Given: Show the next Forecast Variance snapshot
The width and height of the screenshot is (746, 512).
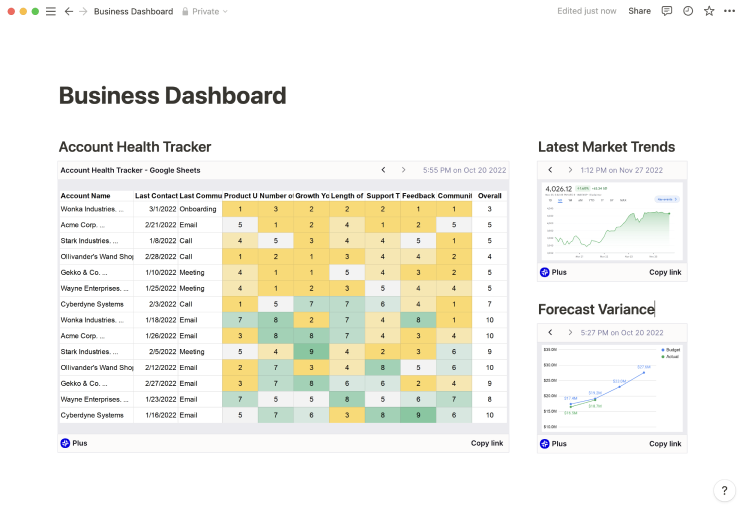Looking at the screenshot, I should [x=570, y=333].
